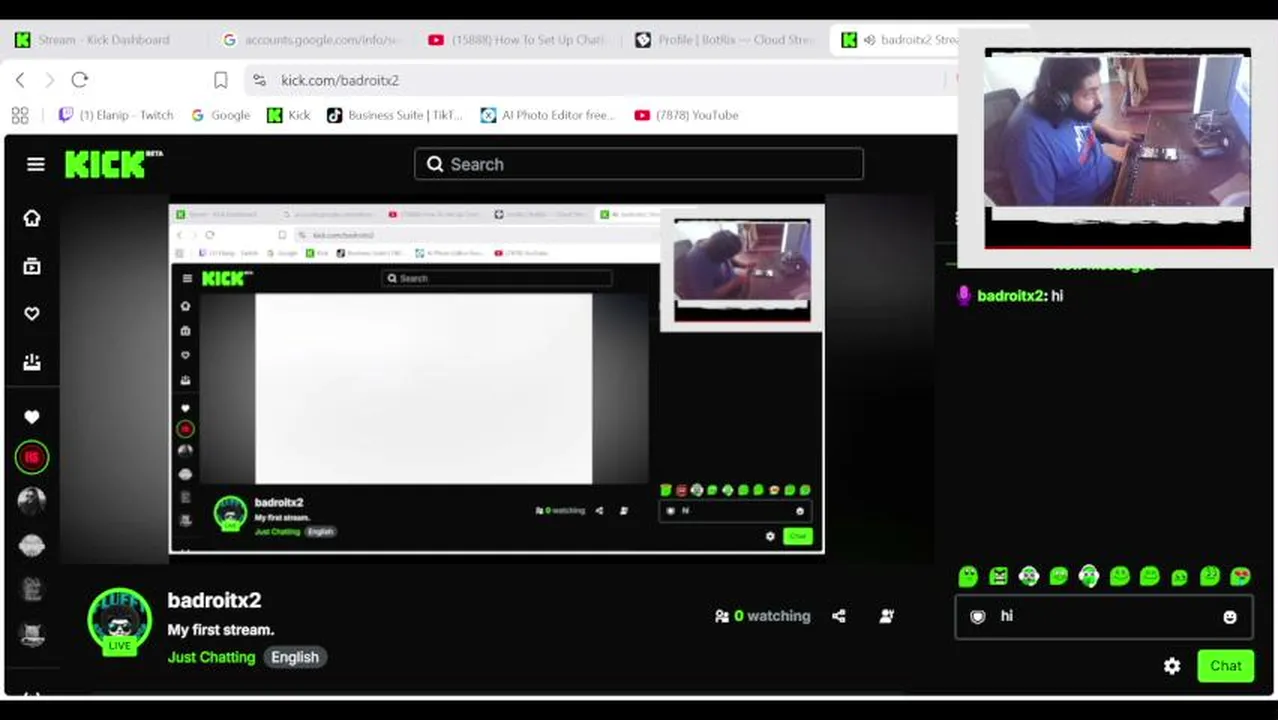Click badroitx2 username in chat message
Screen dimensions: 1278x720
coord(1011,296)
